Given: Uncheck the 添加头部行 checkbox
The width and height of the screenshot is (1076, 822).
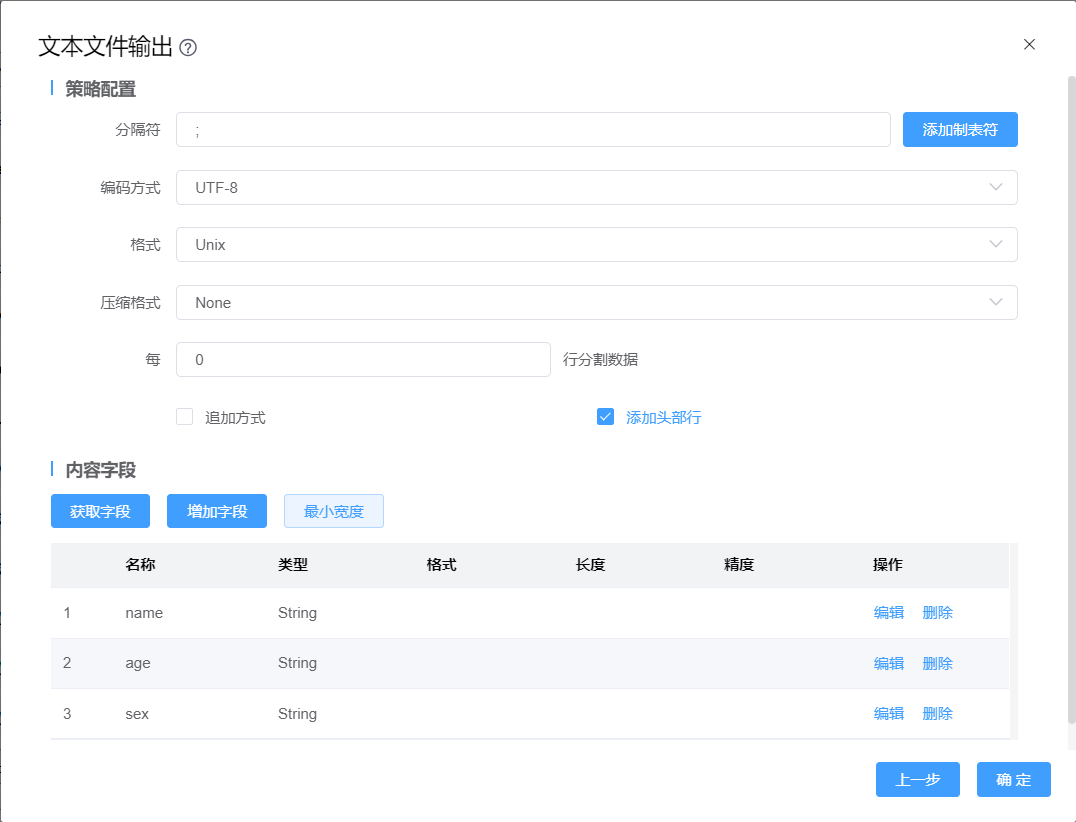Looking at the screenshot, I should [x=605, y=417].
